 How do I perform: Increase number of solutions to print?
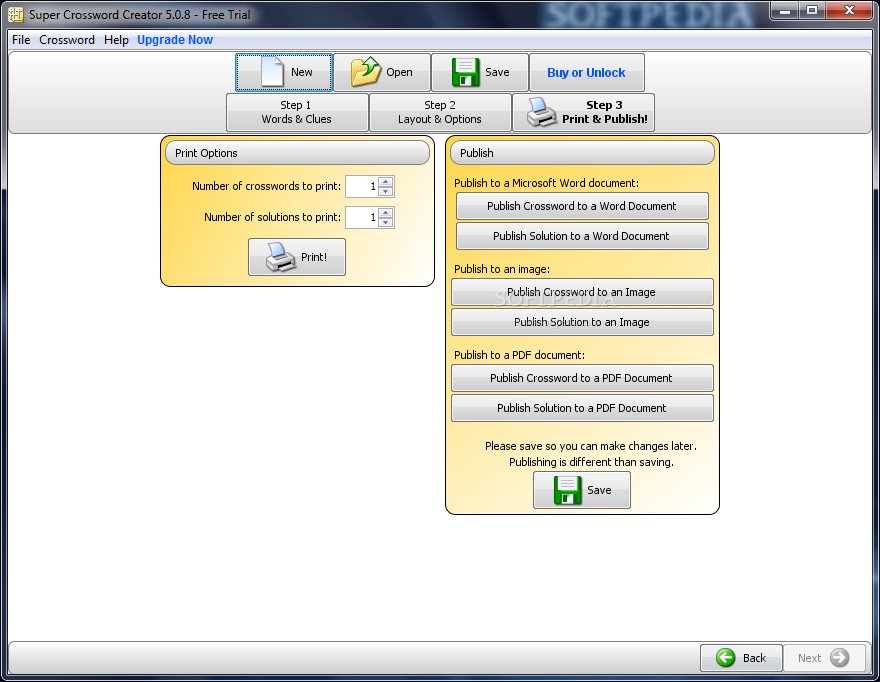click(386, 213)
